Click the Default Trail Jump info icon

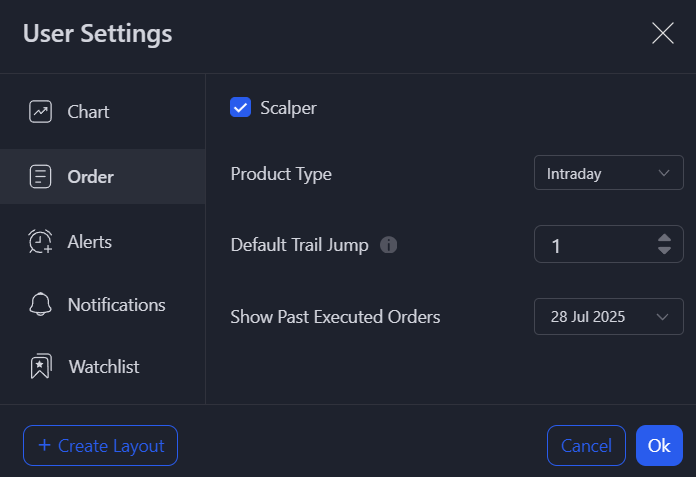coord(389,245)
